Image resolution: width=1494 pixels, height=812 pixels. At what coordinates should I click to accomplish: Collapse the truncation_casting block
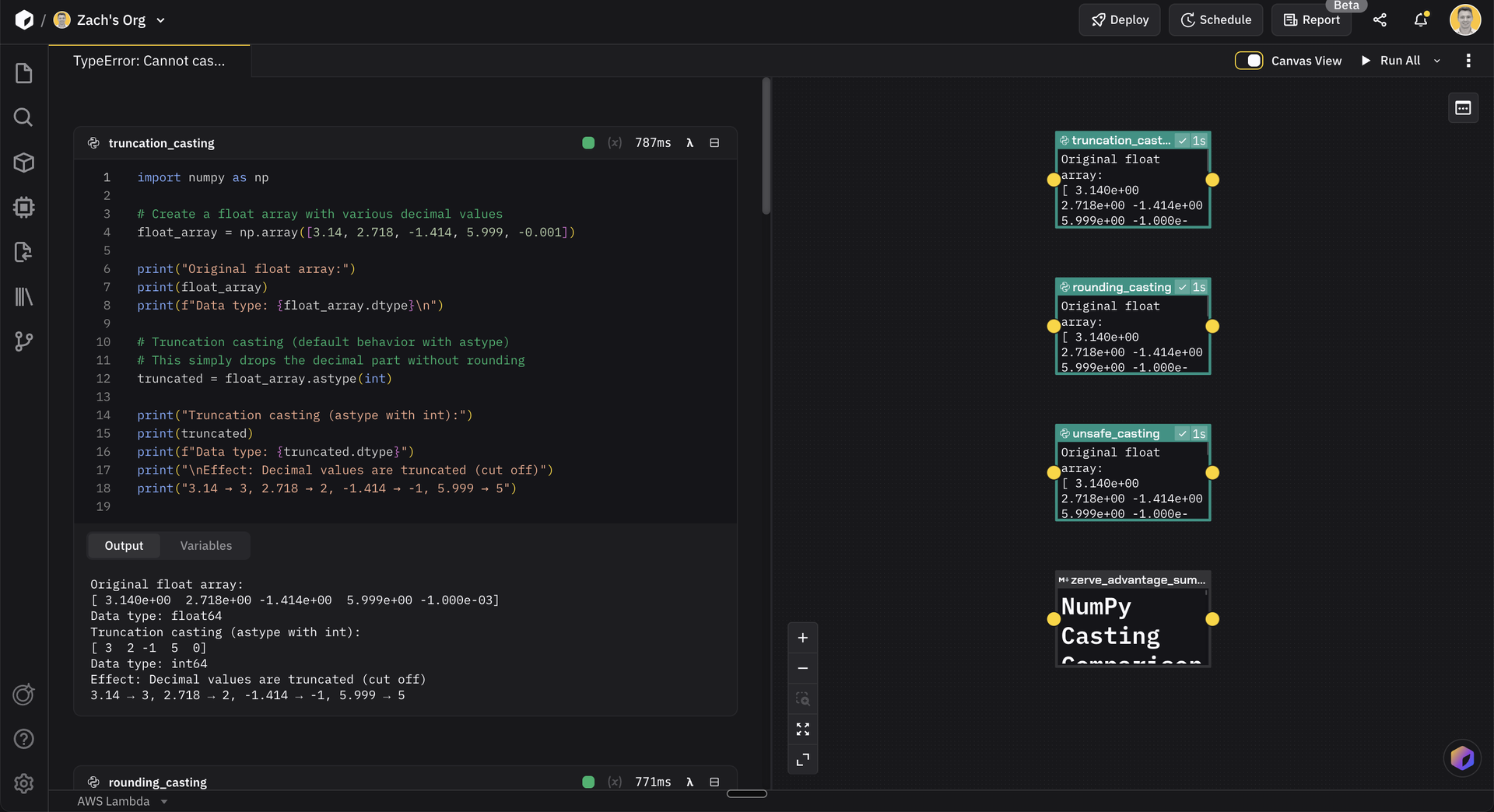(714, 143)
